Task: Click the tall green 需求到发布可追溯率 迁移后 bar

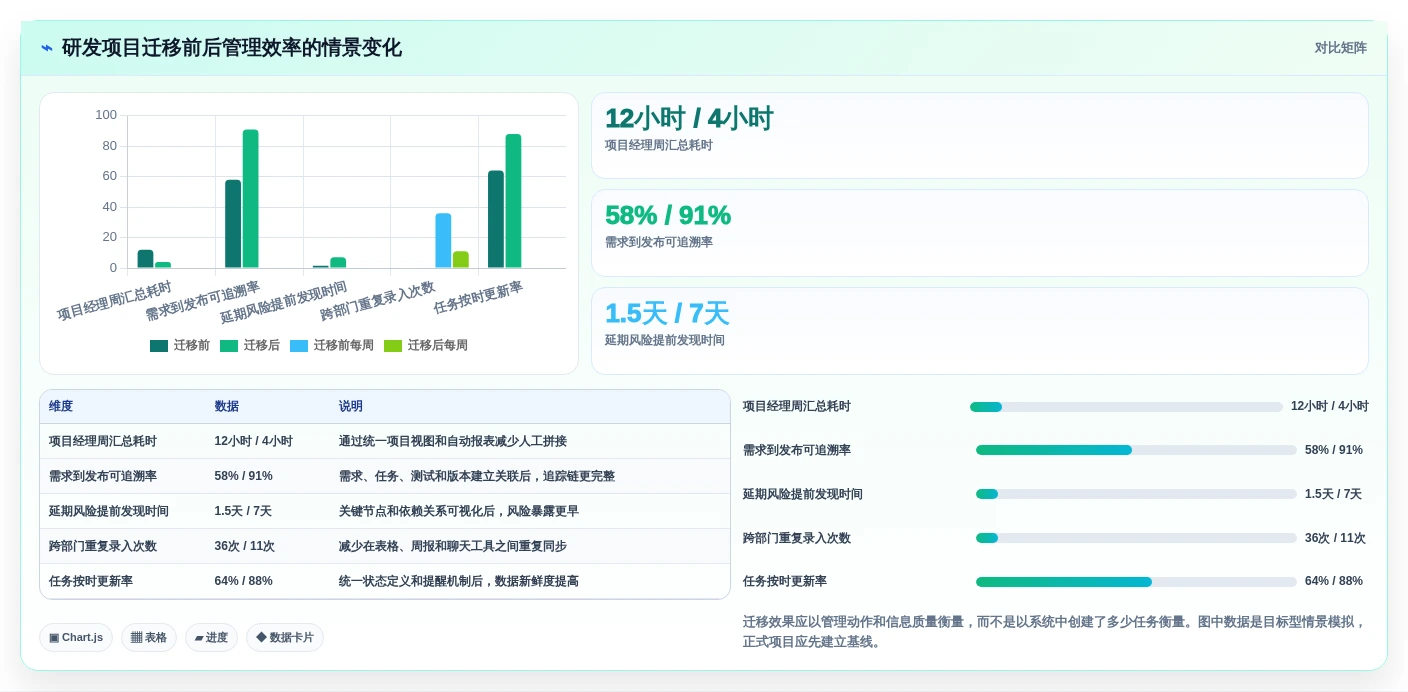Action: point(251,199)
